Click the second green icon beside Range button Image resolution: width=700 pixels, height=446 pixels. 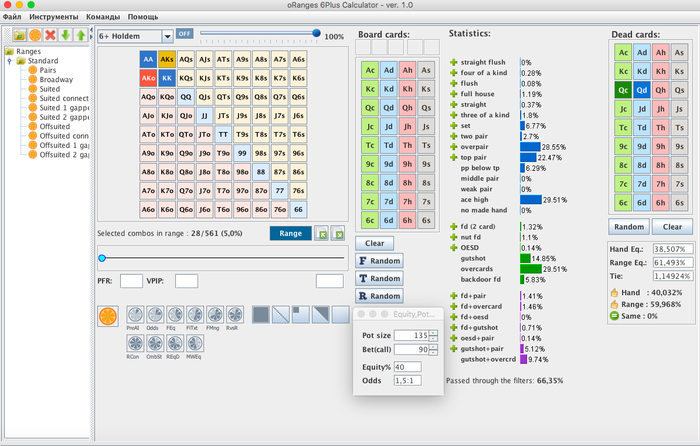point(338,233)
